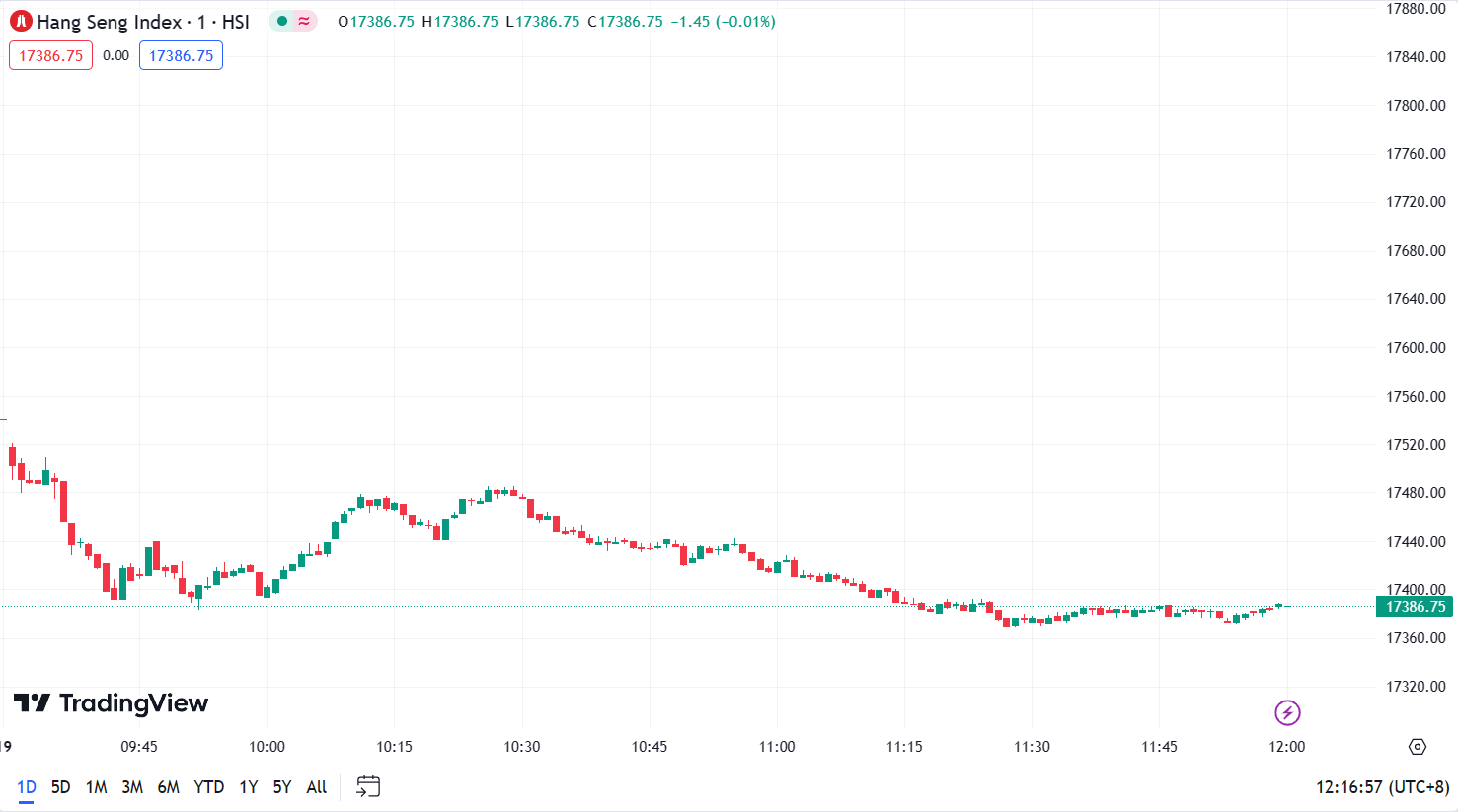1458x812 pixels.
Task: Open the timezone menu showing UTC+8
Action: click(1382, 787)
